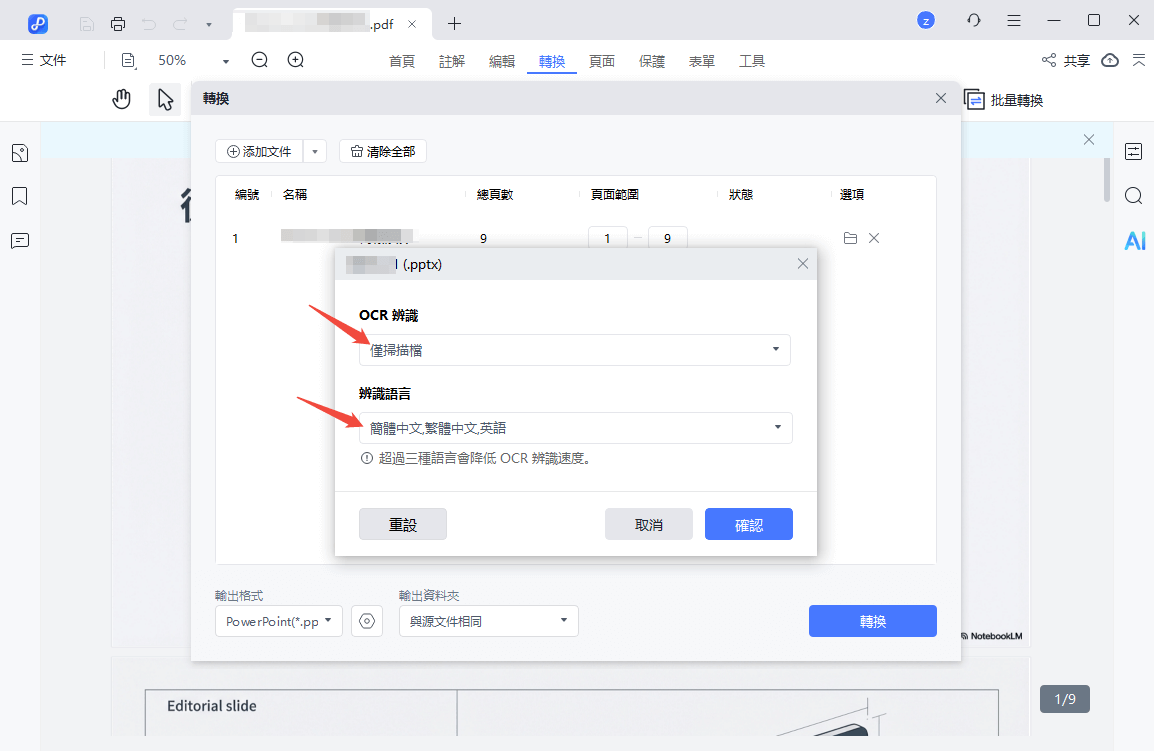Click the 確認 confirm button
This screenshot has width=1154, height=751.
click(748, 523)
